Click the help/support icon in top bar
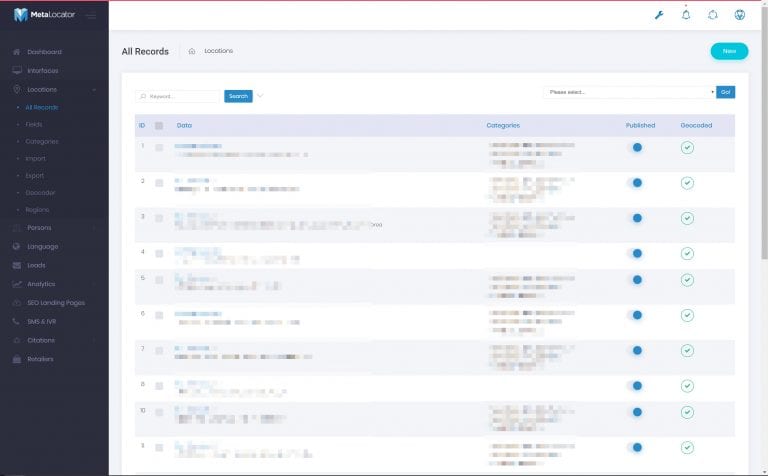The width and height of the screenshot is (768, 476). click(712, 15)
